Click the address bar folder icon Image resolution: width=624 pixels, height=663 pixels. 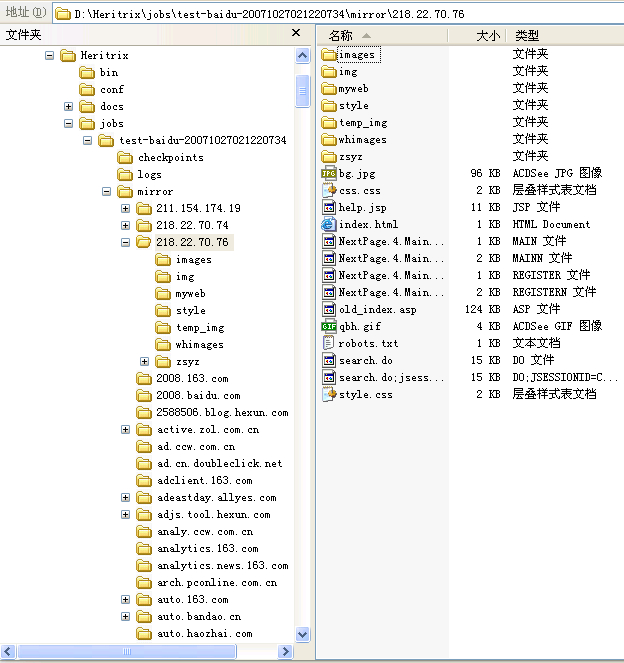click(63, 14)
